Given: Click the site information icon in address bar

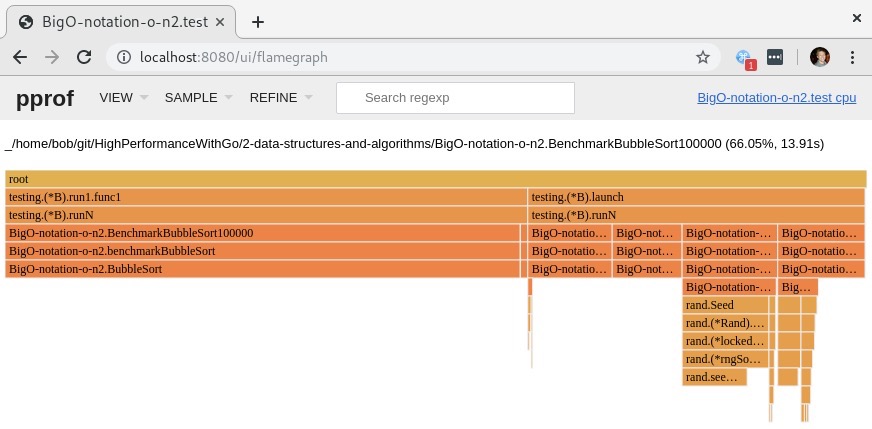Looking at the screenshot, I should pyautogui.click(x=124, y=57).
